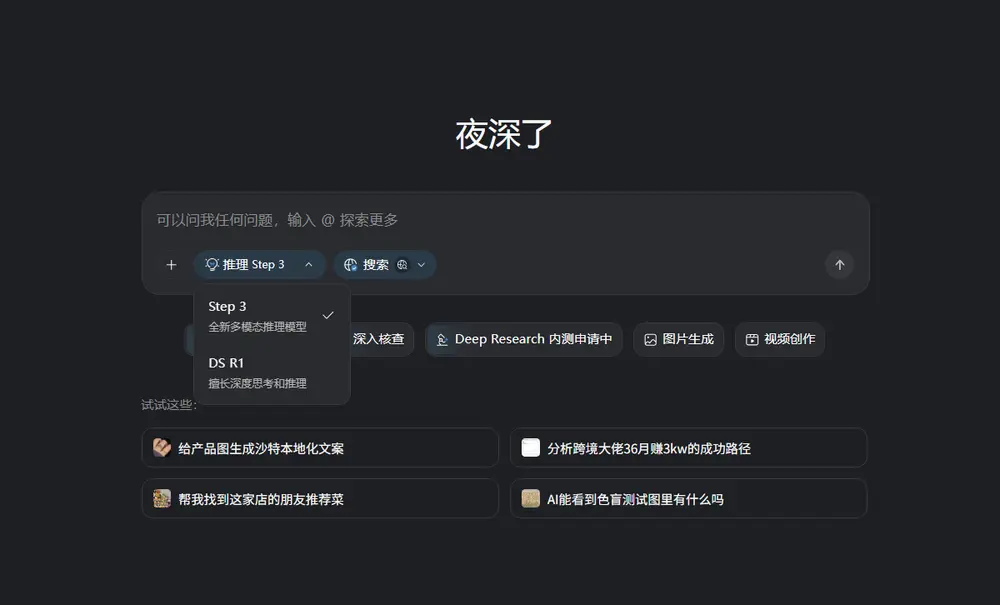This screenshot has width=1000, height=605.
Task: Click the pen icon on Deep Research button
Action: [442, 339]
